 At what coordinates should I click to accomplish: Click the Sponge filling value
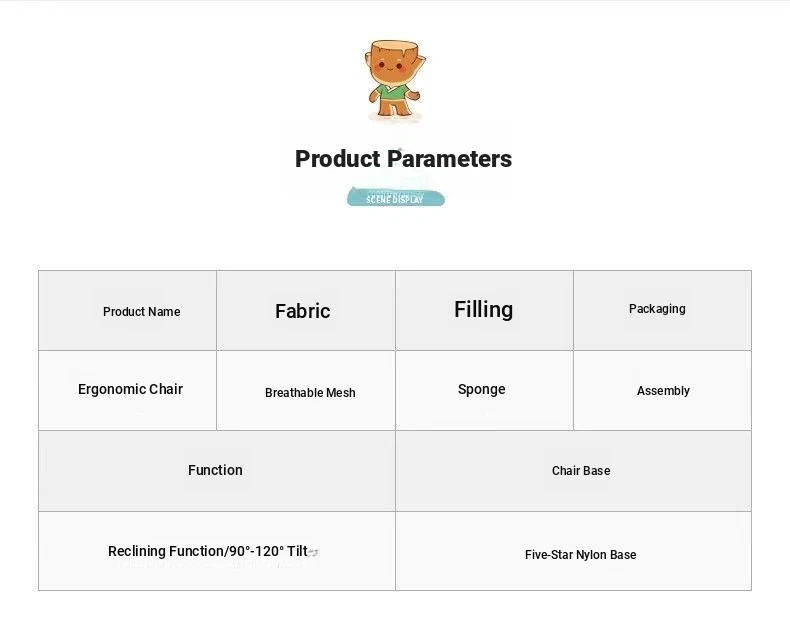[x=481, y=389]
